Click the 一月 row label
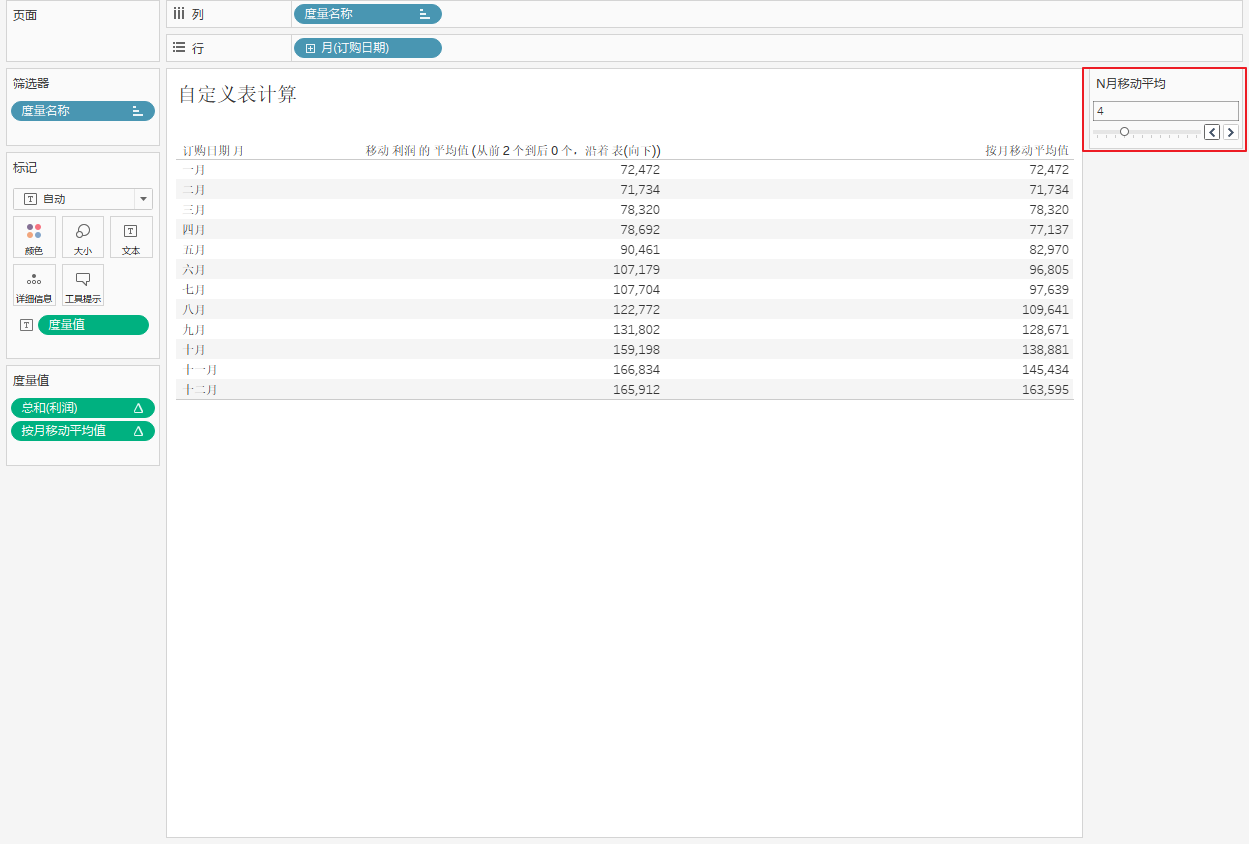1249x844 pixels. pos(194,170)
